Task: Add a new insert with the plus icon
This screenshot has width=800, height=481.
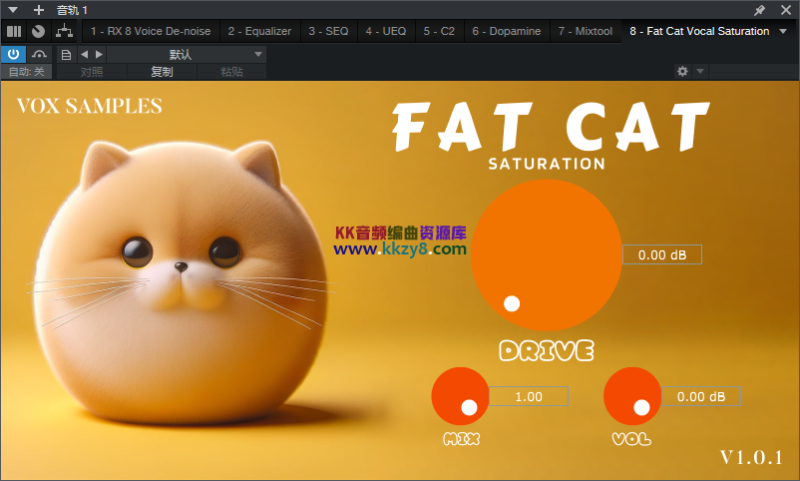Action: click(x=39, y=10)
